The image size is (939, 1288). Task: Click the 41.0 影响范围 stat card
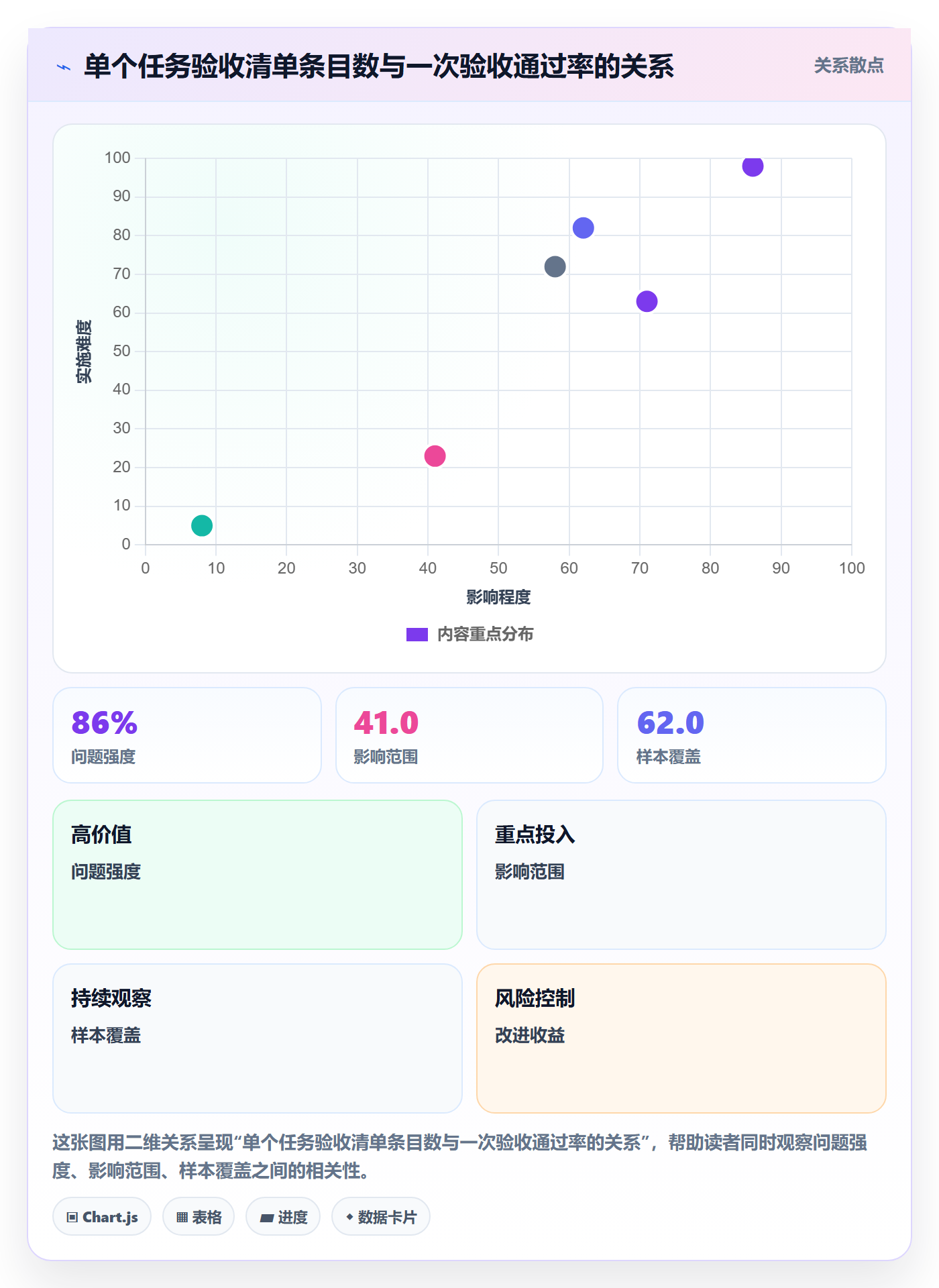click(x=469, y=735)
